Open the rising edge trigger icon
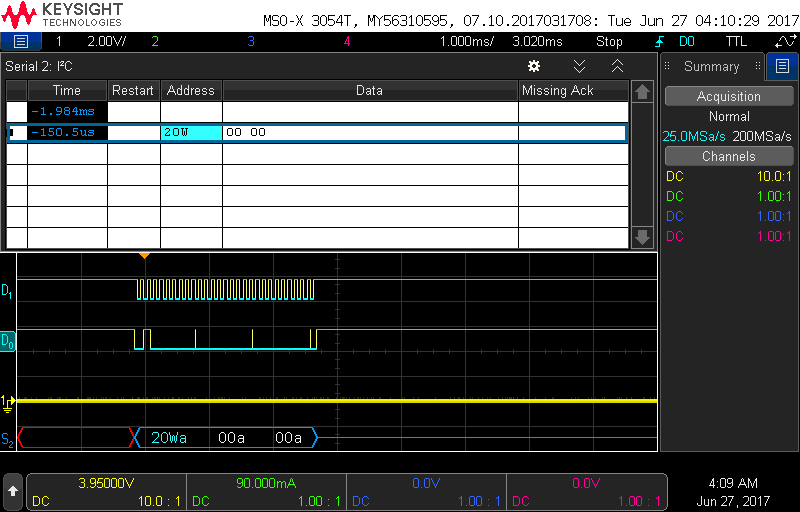The width and height of the screenshot is (800, 512). tap(659, 42)
